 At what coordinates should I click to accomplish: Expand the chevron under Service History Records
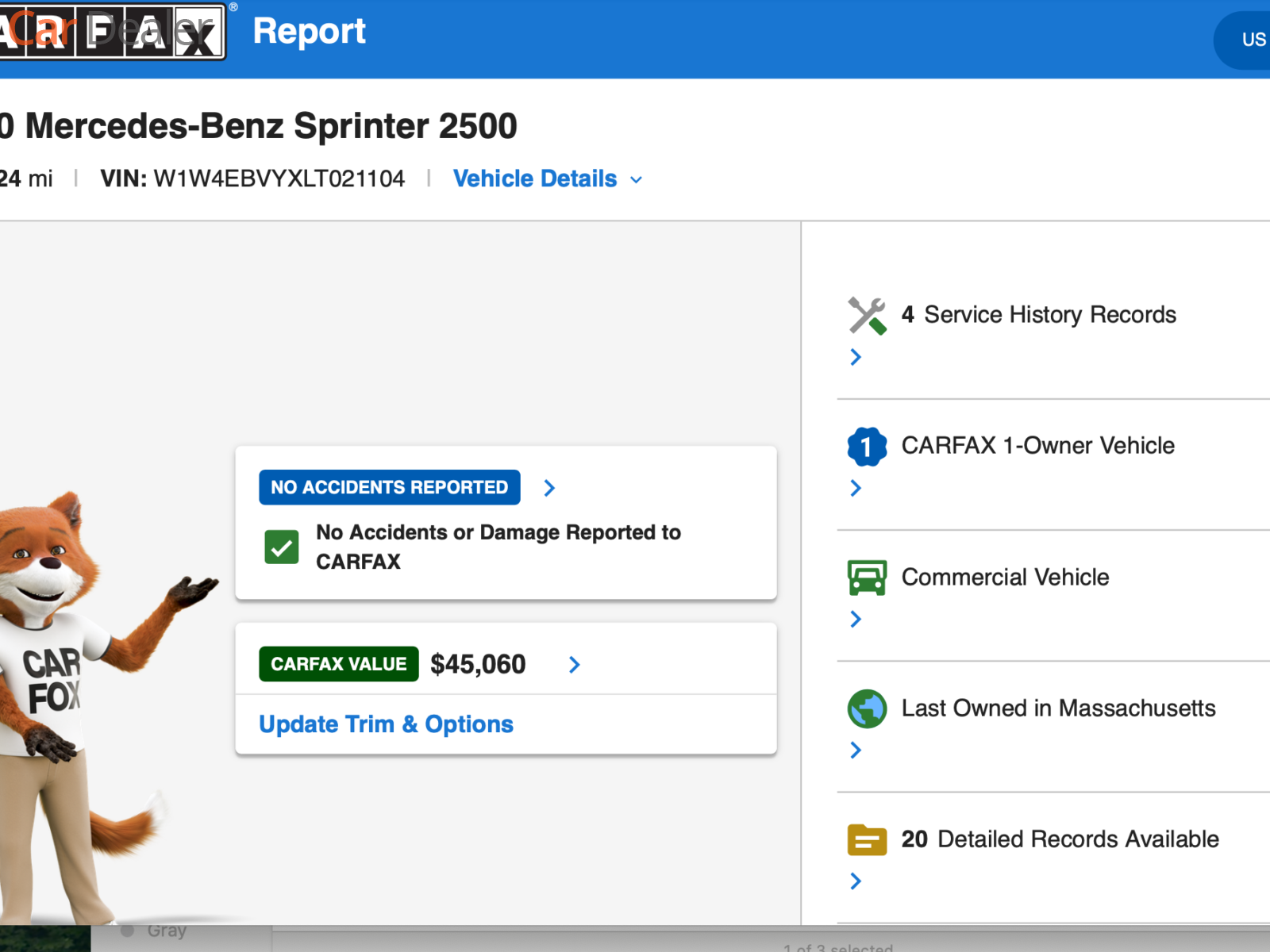[856, 357]
